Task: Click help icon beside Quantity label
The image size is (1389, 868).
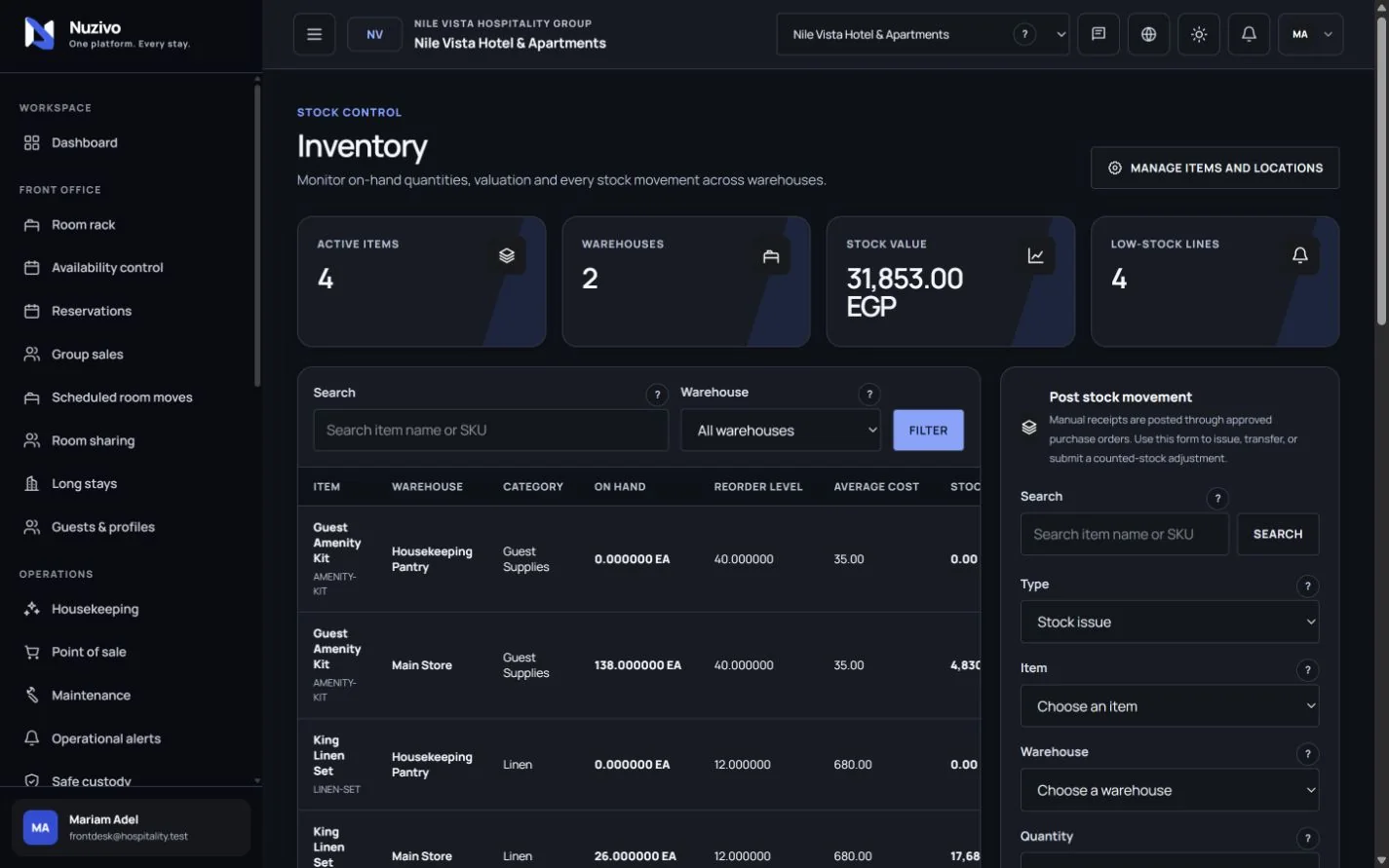Action: (1307, 838)
